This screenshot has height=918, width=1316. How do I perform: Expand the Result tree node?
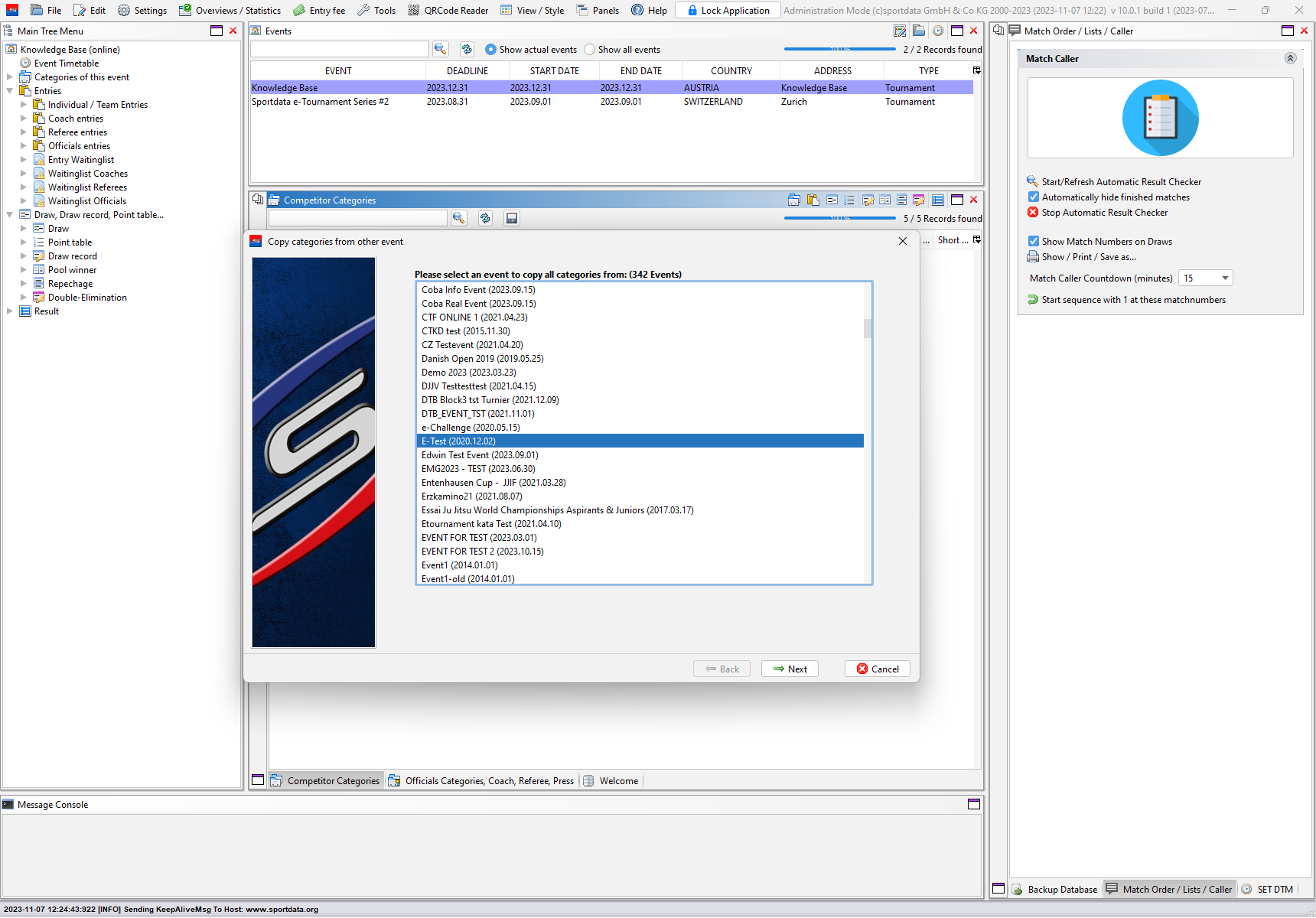pos(9,311)
